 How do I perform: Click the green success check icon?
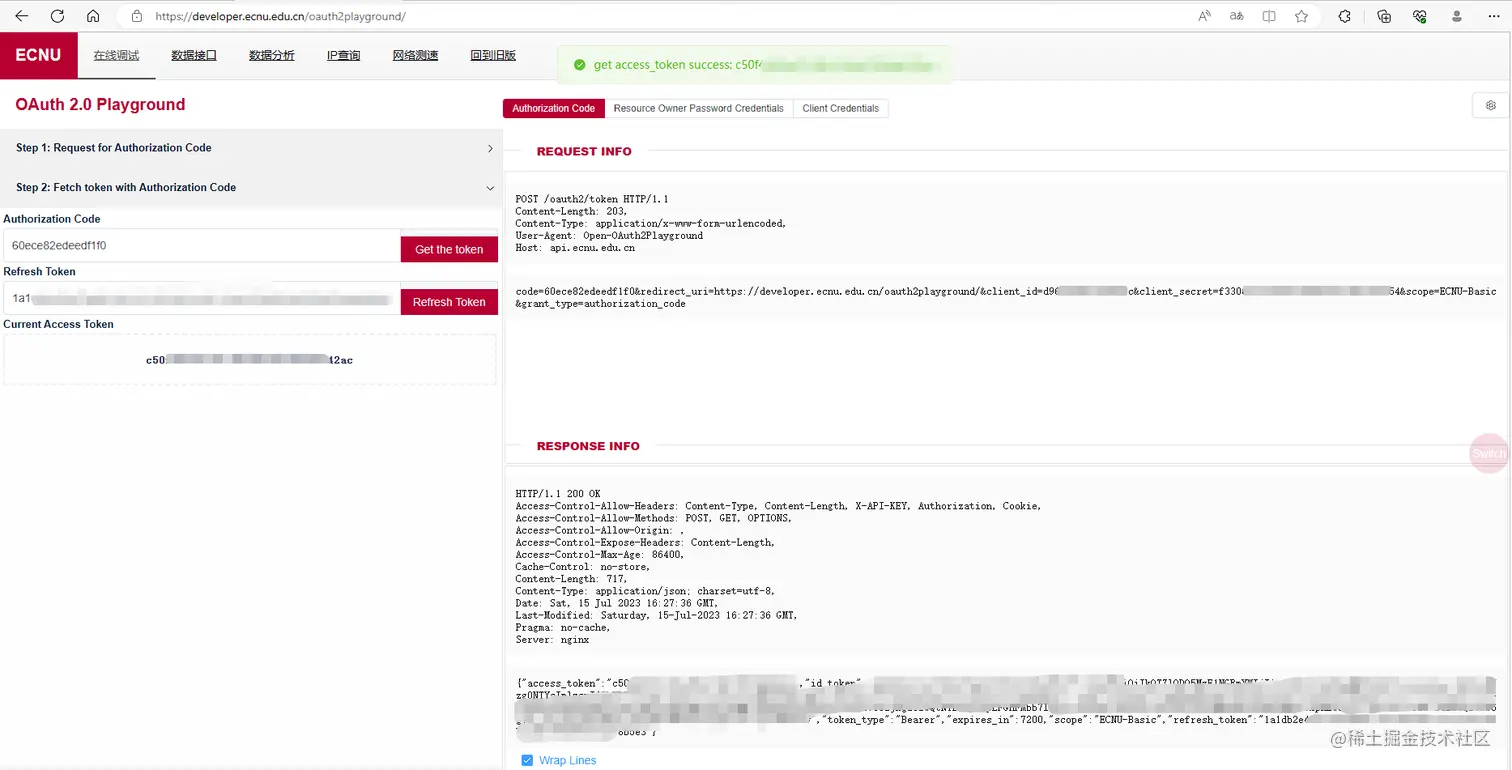579,65
